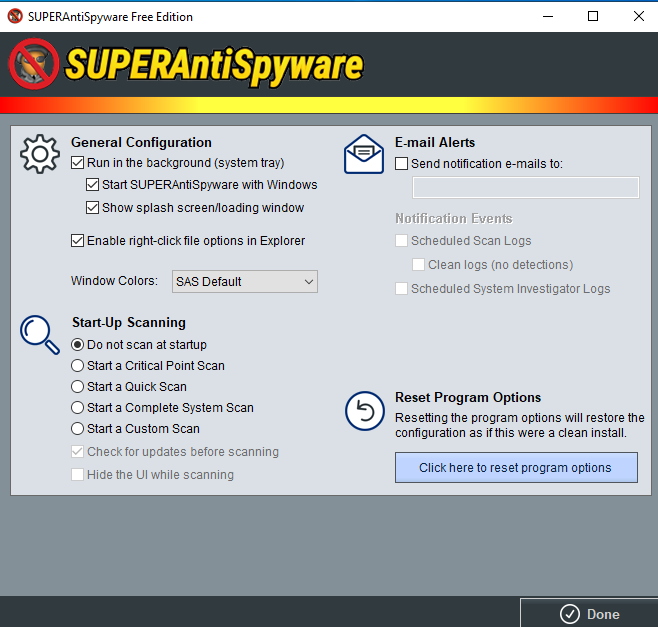The width and height of the screenshot is (658, 627).
Task: Click the small app icon in the title bar
Action: (x=15, y=16)
